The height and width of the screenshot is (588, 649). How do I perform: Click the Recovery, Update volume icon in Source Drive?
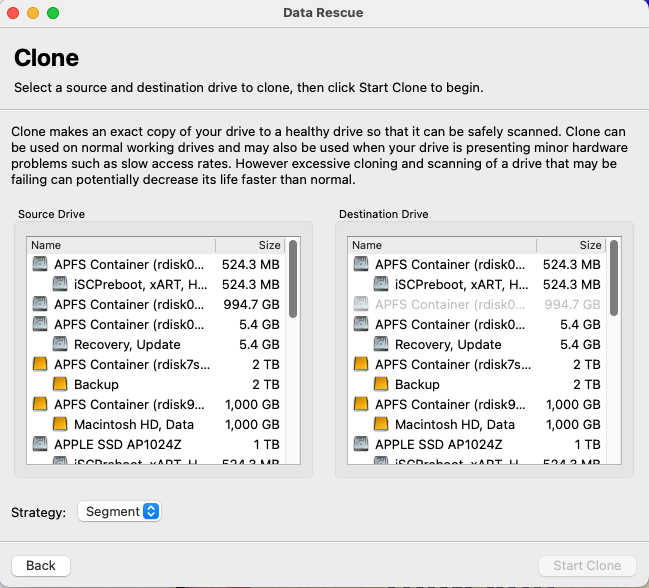click(x=60, y=344)
